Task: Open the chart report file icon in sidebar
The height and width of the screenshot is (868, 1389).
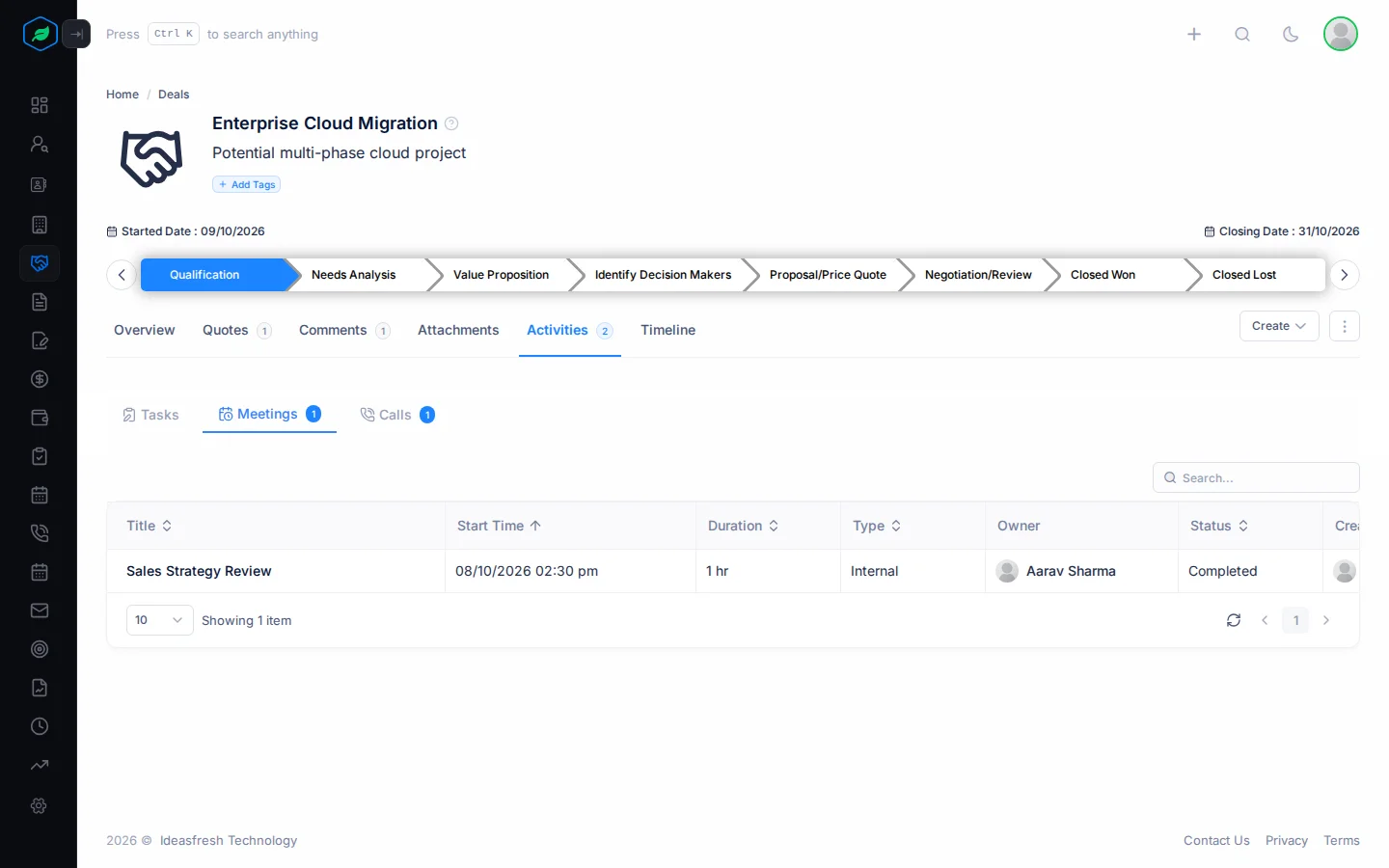Action: pos(40,688)
